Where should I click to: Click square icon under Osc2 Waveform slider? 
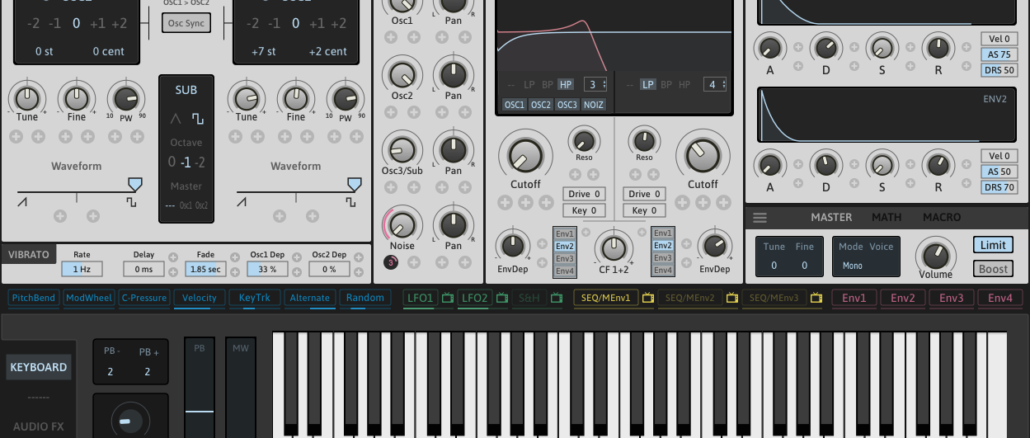(x=351, y=202)
